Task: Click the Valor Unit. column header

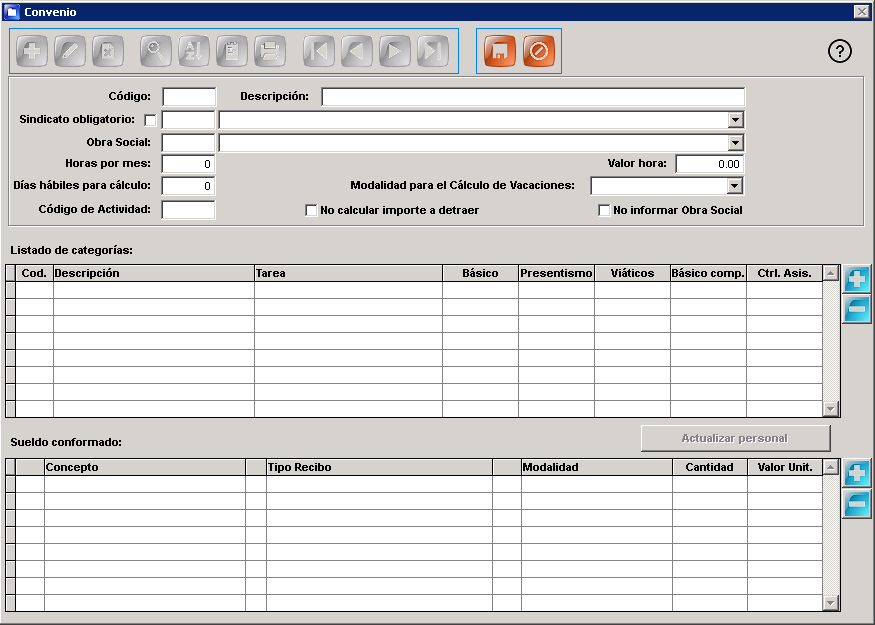Action: coord(785,468)
